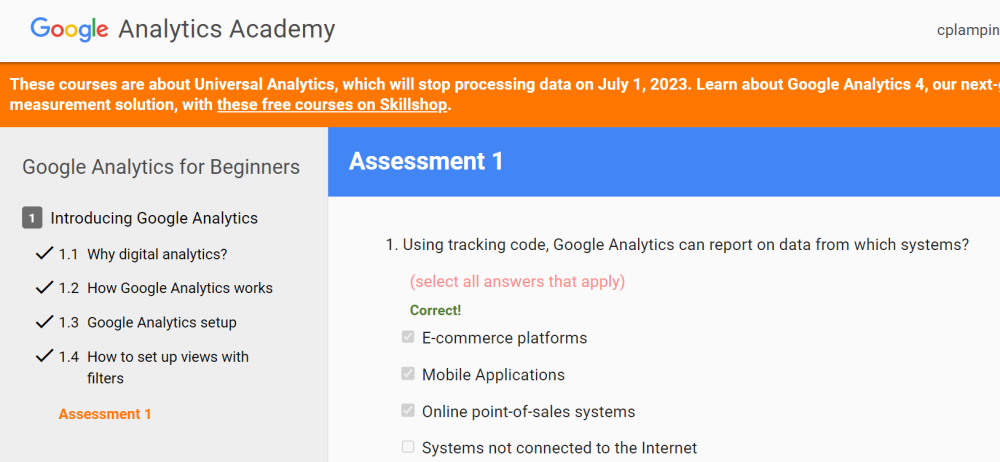Open the Google Analytics setup lesson
The height and width of the screenshot is (462, 1000).
[162, 322]
